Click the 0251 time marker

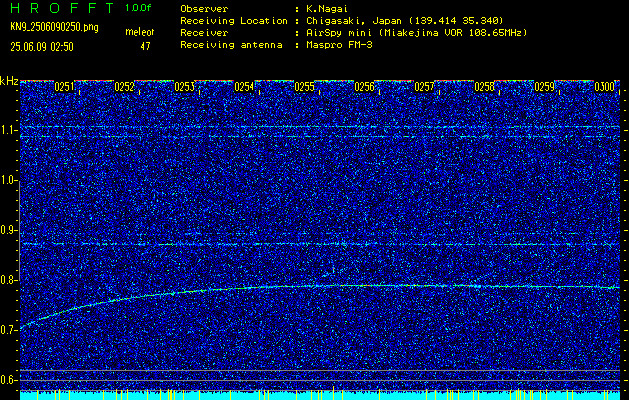coord(64,87)
